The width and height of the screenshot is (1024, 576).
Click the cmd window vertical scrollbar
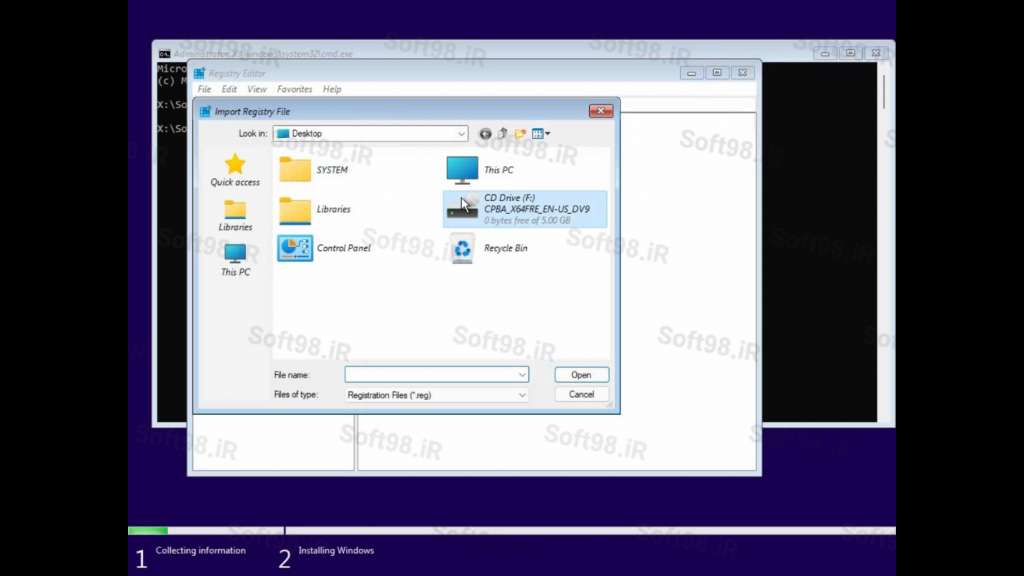(884, 242)
